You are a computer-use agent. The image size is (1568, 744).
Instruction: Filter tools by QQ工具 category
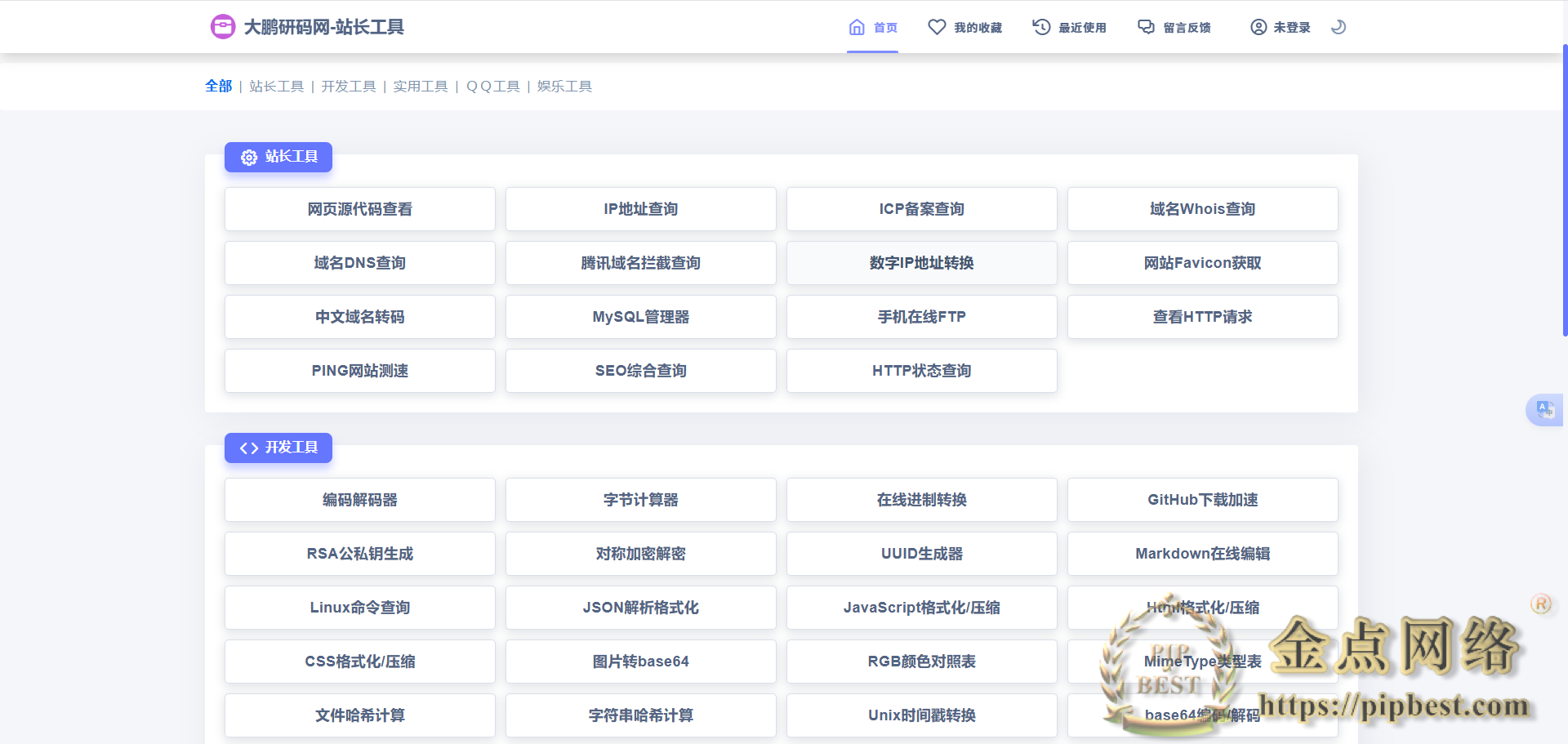(x=492, y=85)
